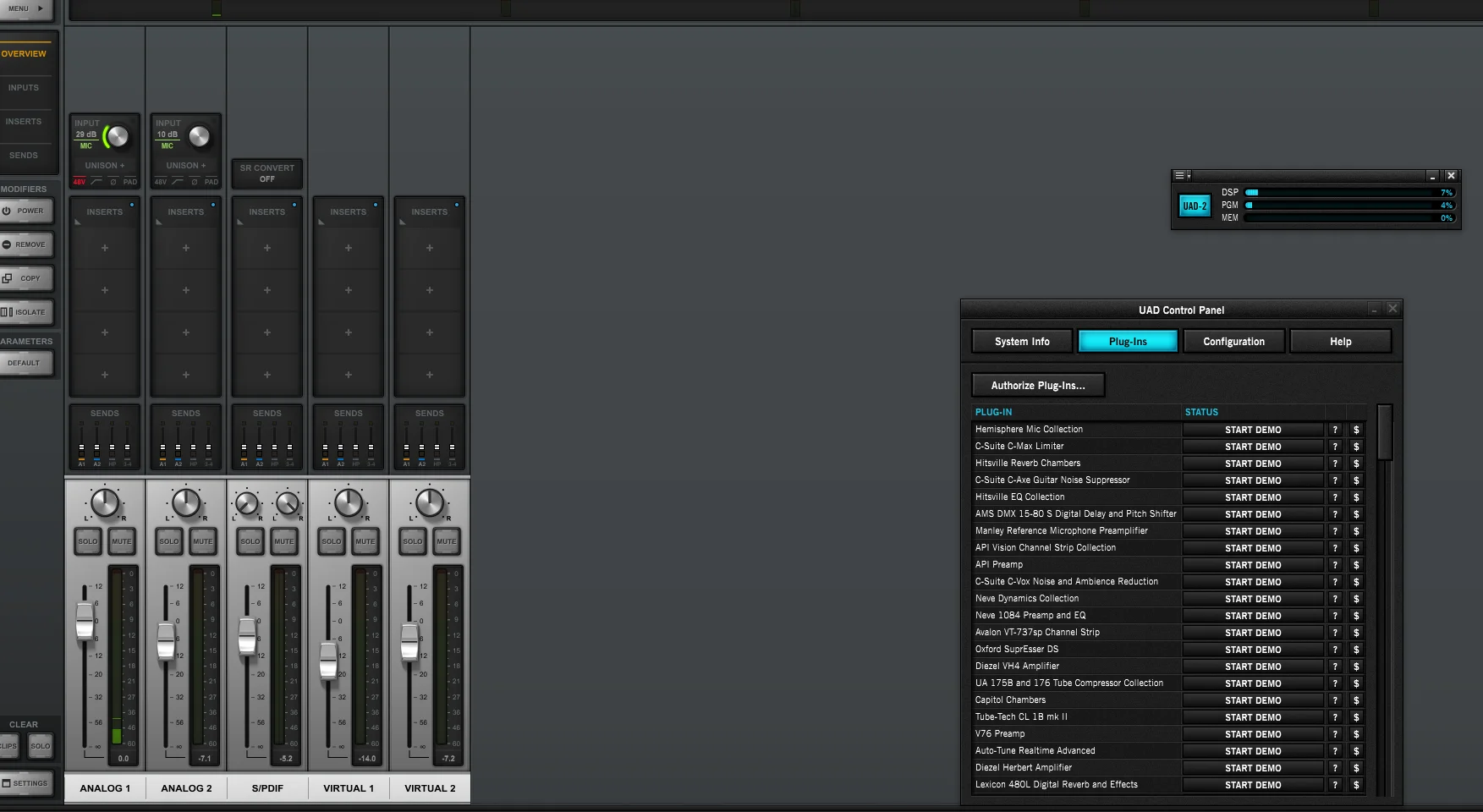The width and height of the screenshot is (1483, 812).
Task: Enable PAD on ANALOG 2
Action: (x=211, y=182)
